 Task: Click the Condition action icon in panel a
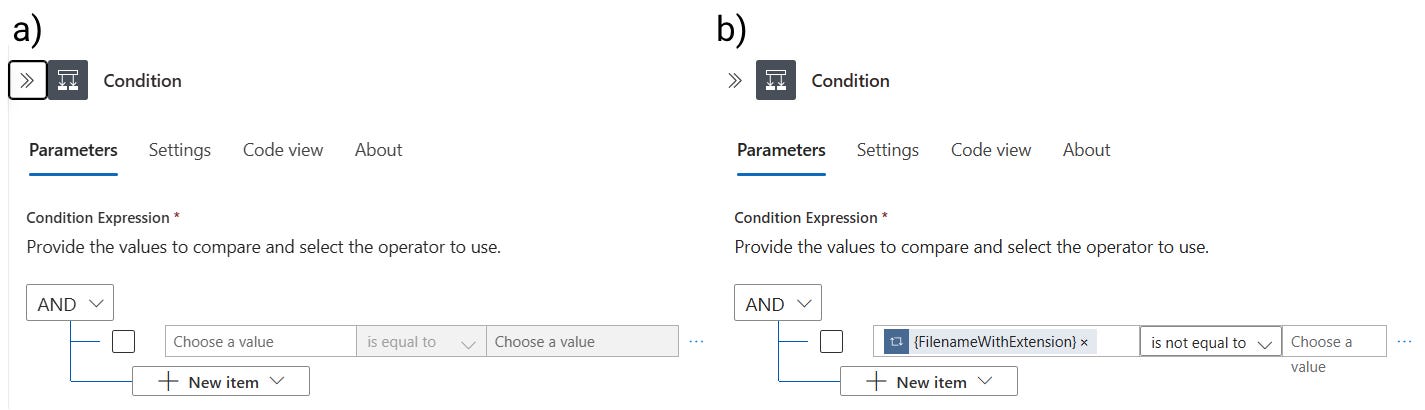(68, 81)
